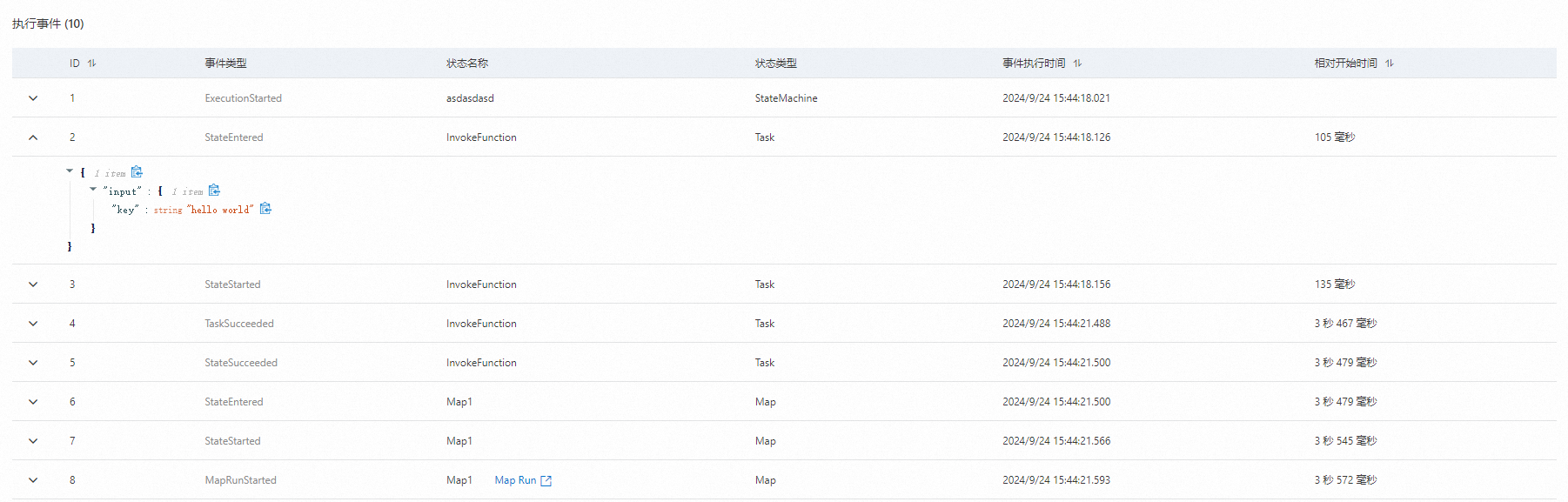1568x502 pixels.
Task: Click the 105 毫秒 relative time
Action: pos(1335,137)
